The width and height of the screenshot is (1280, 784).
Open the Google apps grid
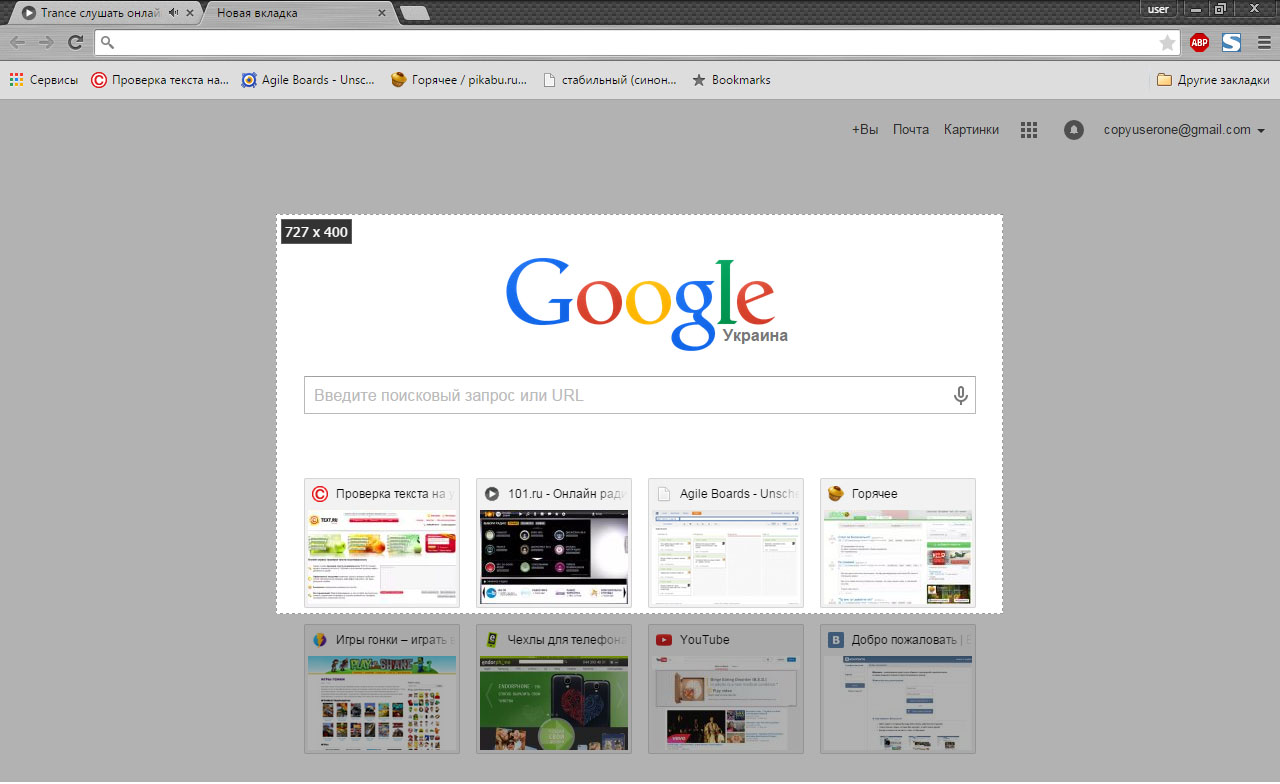[1029, 130]
